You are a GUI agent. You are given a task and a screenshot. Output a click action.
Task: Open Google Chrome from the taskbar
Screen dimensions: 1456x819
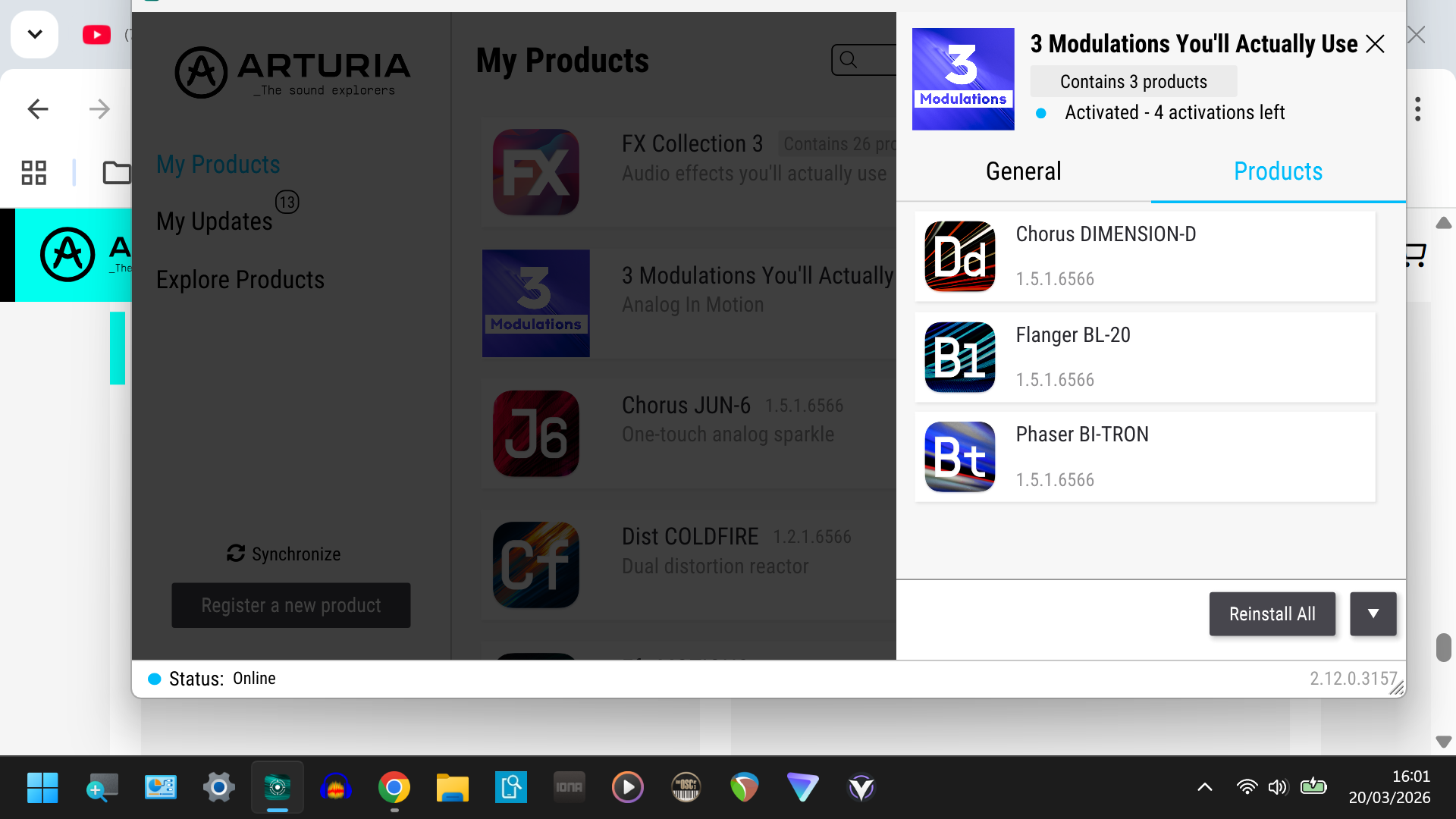click(394, 787)
